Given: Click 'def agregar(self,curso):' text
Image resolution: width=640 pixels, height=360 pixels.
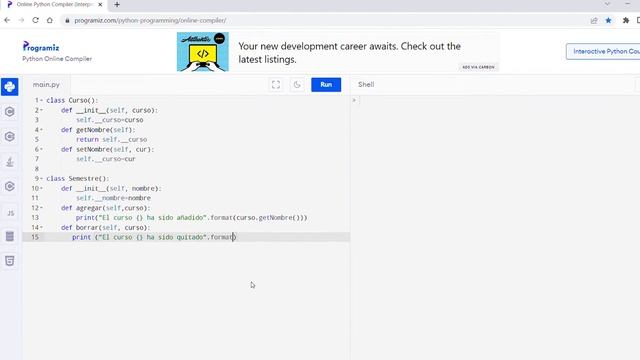Looking at the screenshot, I should point(106,208).
